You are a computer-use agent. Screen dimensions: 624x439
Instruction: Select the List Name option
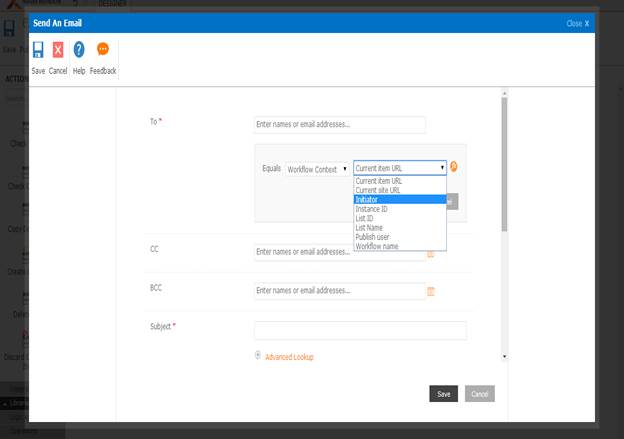[x=400, y=228]
